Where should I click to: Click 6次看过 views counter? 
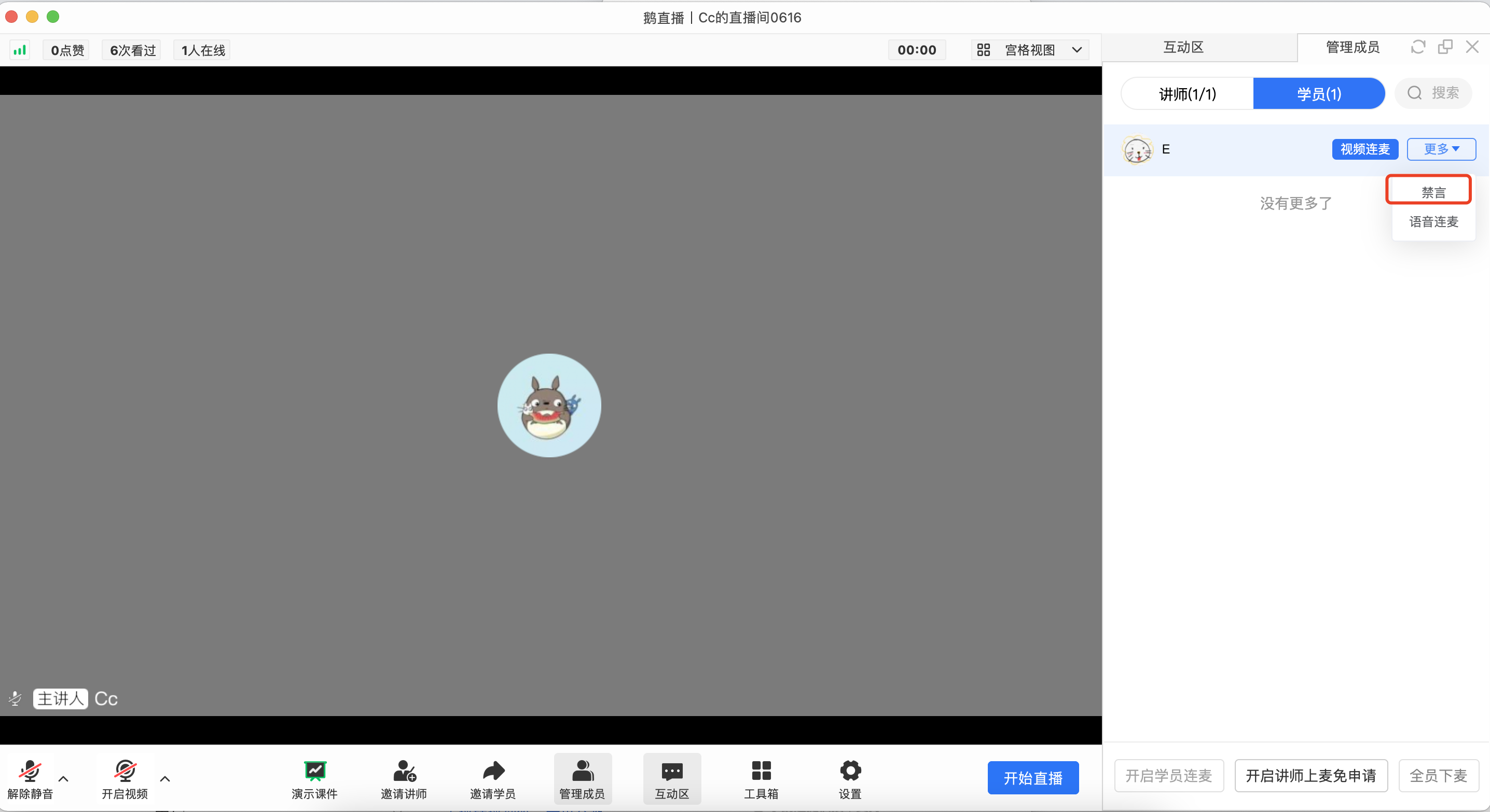[x=132, y=50]
